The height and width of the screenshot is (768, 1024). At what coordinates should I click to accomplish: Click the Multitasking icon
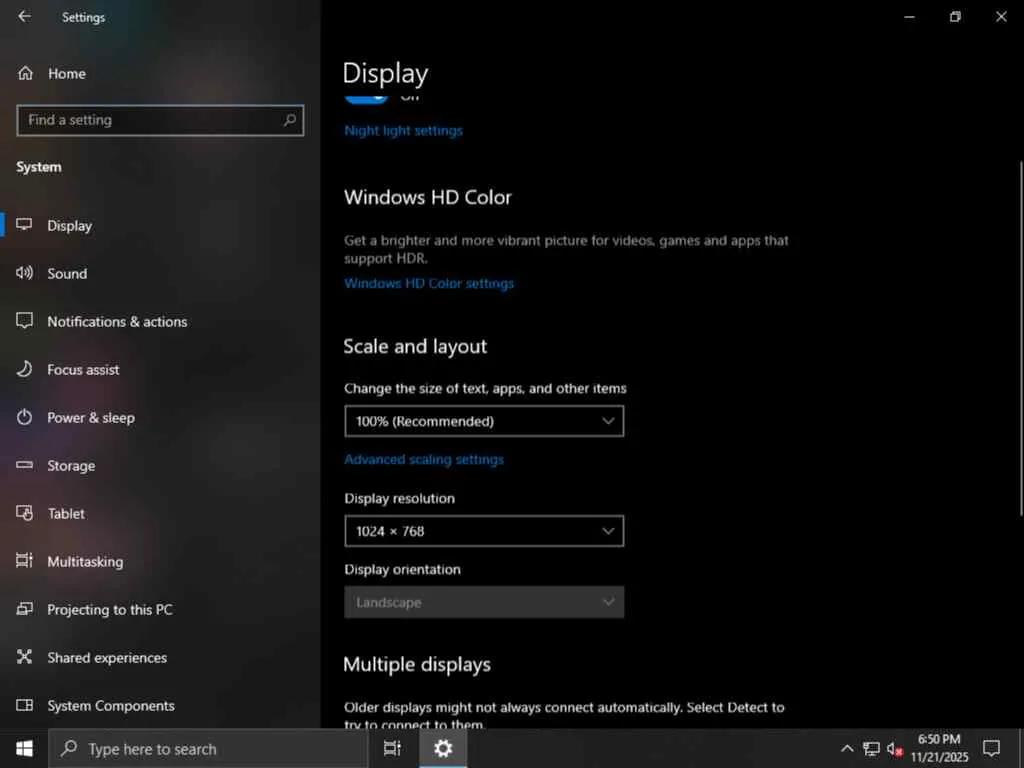(x=24, y=560)
